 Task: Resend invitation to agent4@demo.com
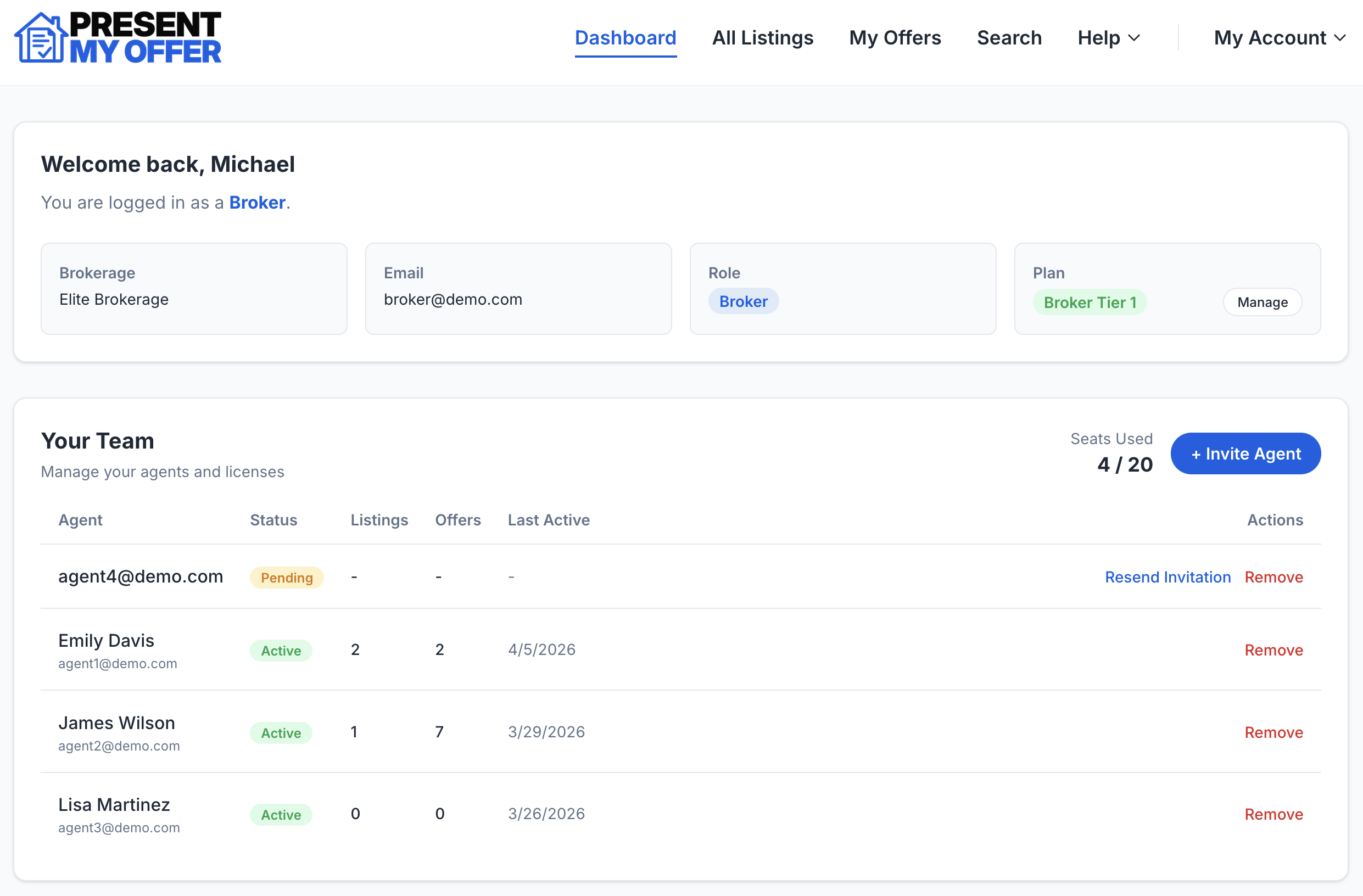(x=1168, y=577)
